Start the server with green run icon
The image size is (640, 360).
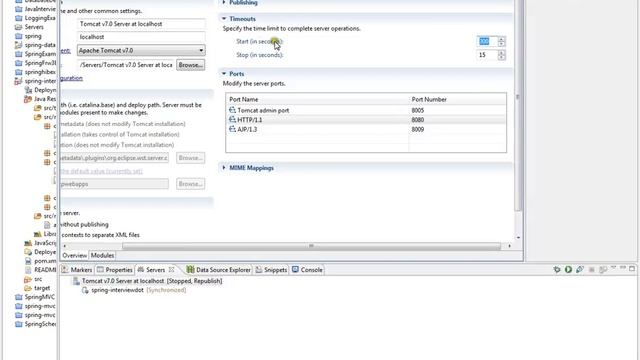pos(568,270)
